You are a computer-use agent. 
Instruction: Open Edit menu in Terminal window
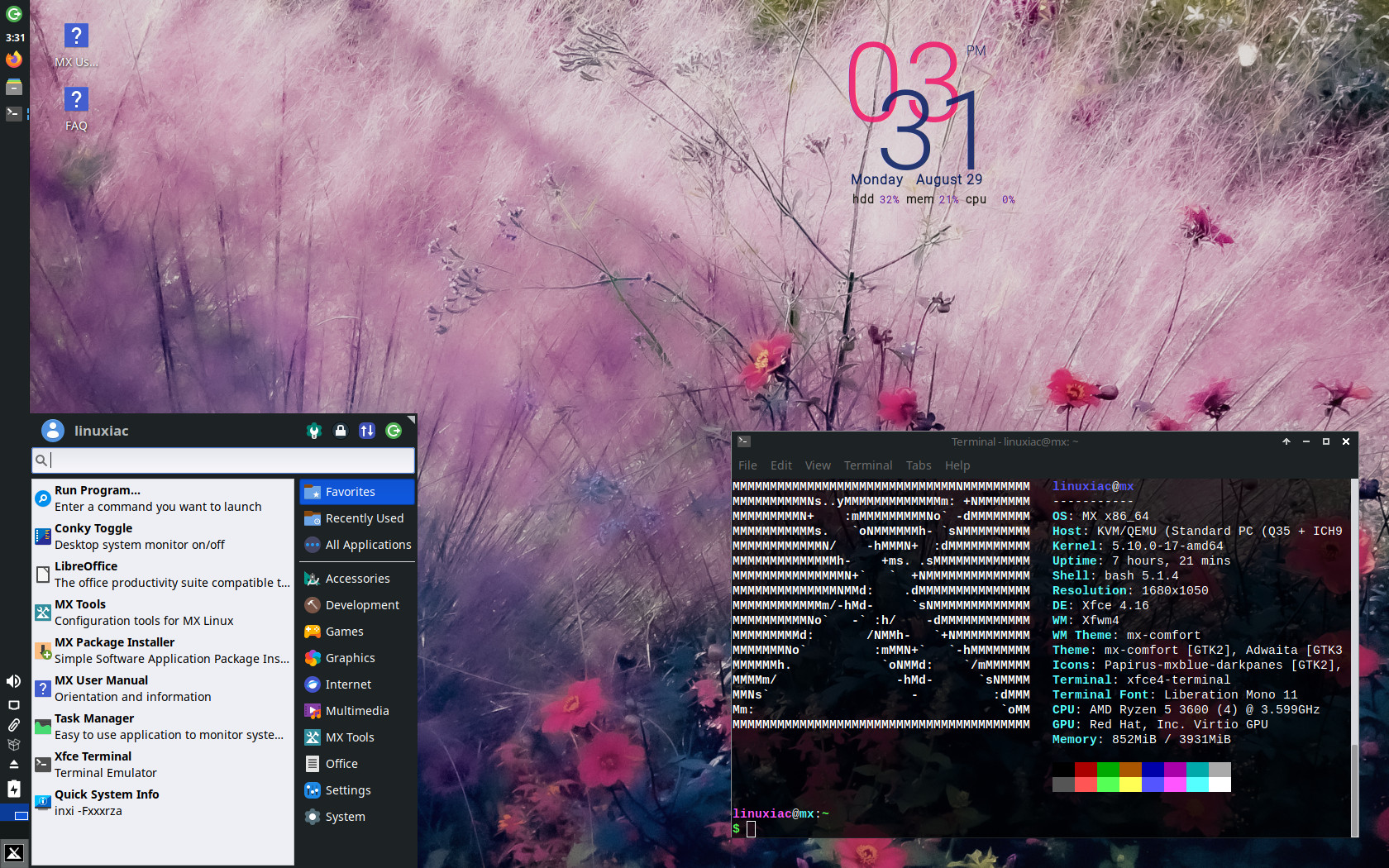coord(781,465)
